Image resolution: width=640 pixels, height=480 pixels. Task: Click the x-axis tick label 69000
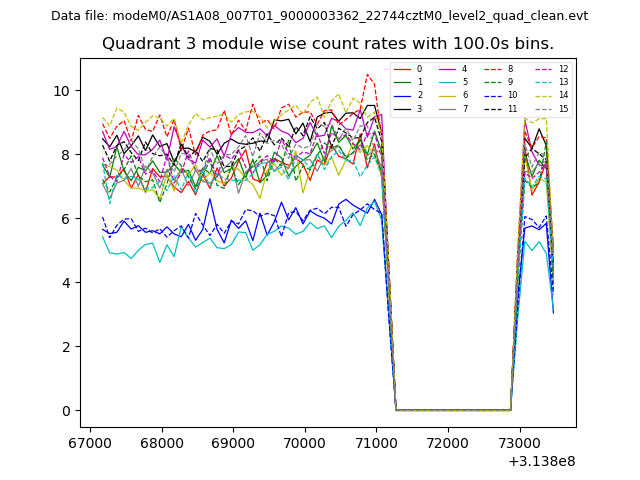coord(233,443)
